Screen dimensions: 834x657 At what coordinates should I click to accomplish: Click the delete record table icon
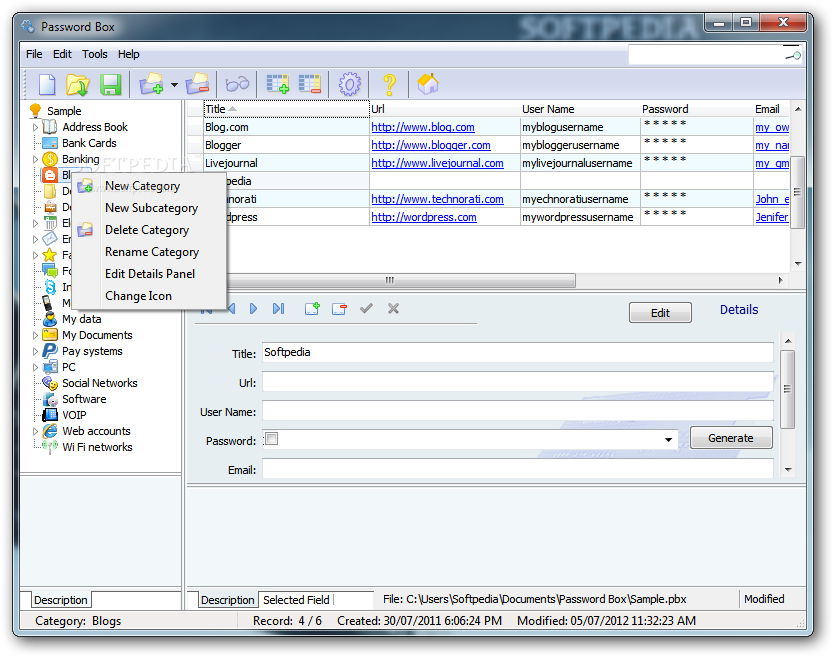(310, 84)
